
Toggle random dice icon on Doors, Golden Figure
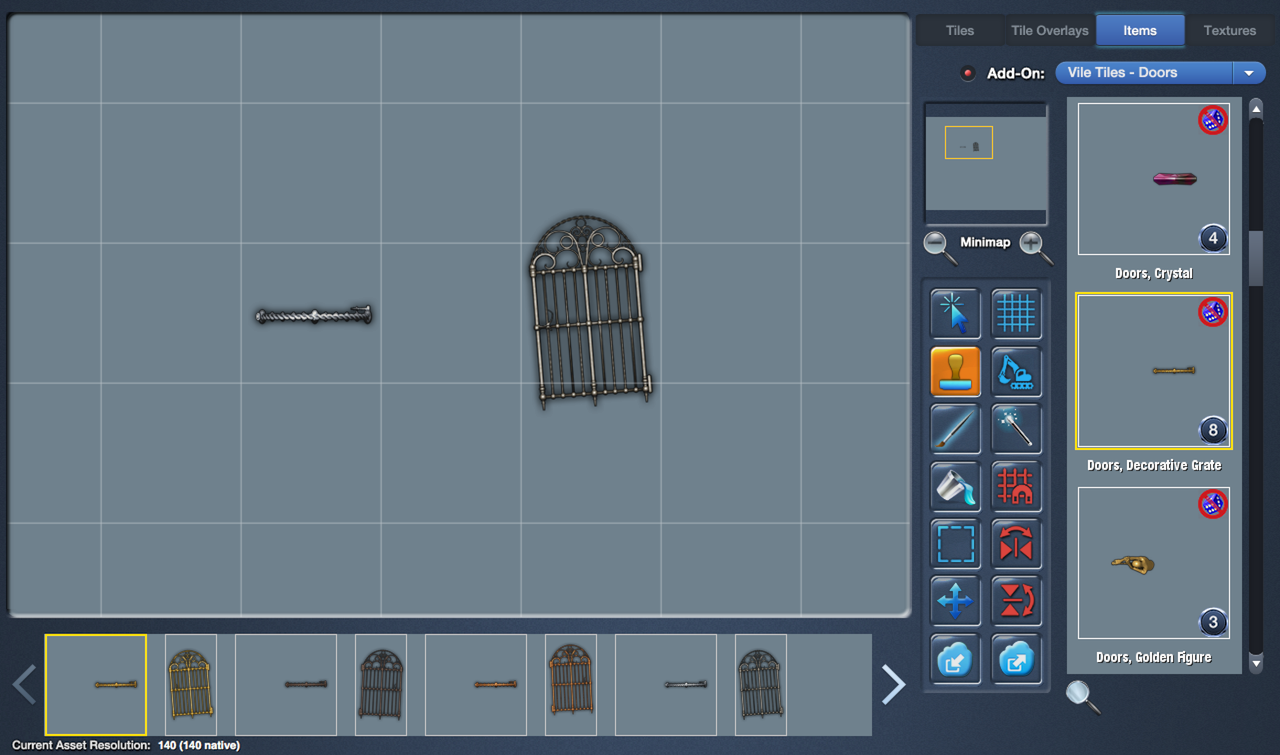(1213, 504)
